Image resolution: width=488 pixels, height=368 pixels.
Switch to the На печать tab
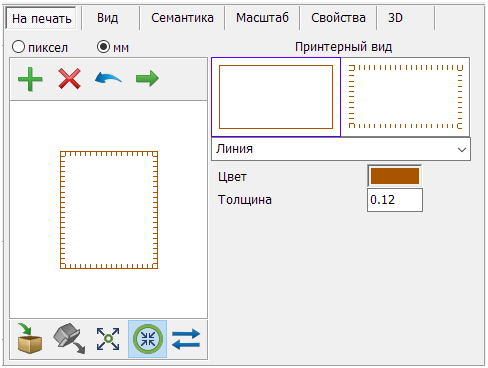42,18
